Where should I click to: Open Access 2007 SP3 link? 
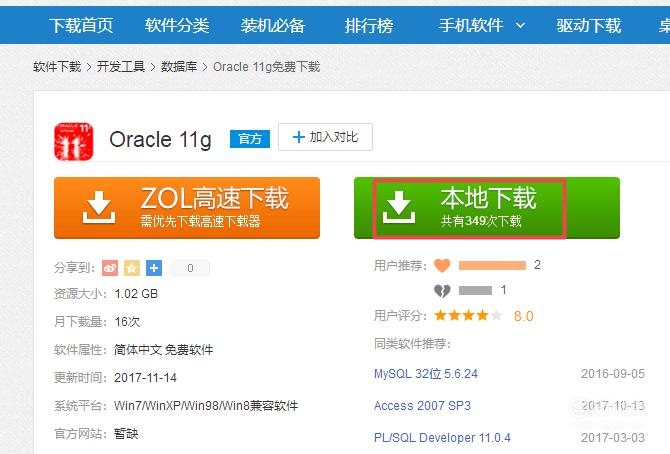point(422,405)
